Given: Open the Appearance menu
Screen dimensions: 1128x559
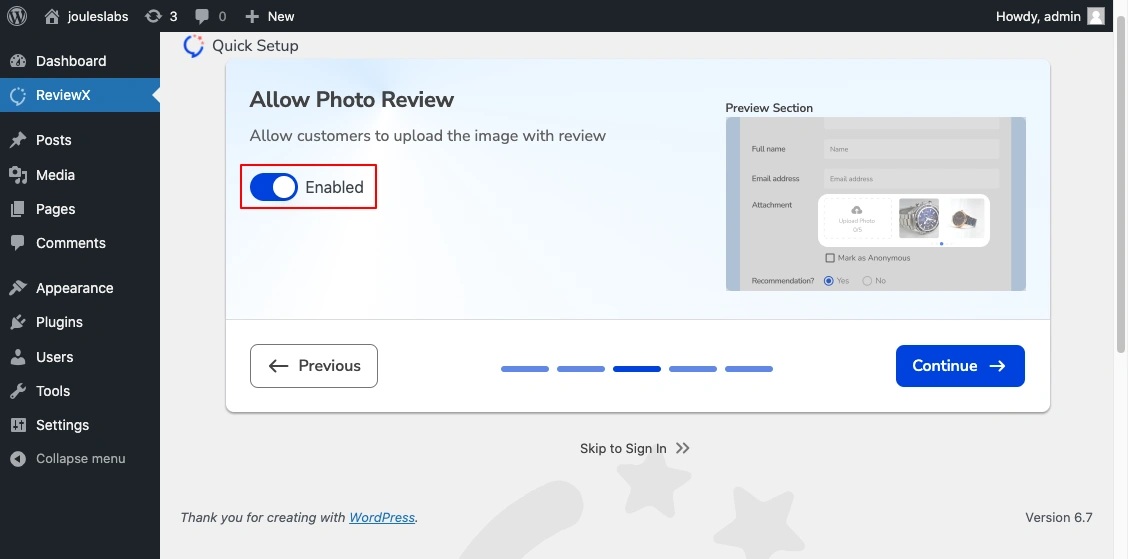Looking at the screenshot, I should point(80,288).
